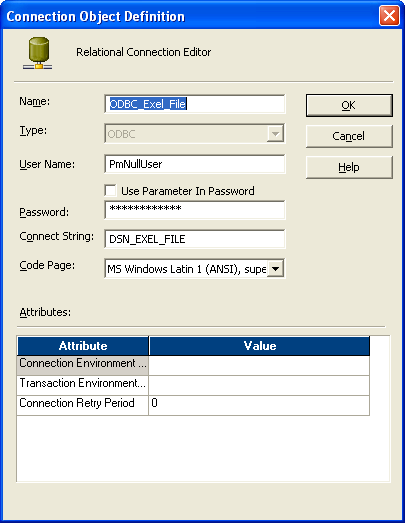Focus the User Name field PmNullUser

point(195,164)
